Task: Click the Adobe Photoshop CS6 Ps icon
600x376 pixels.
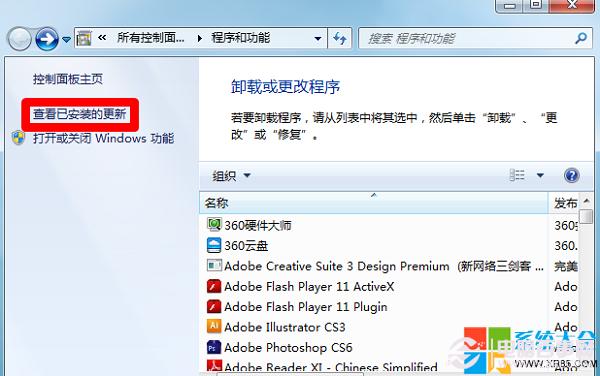Action: pos(214,347)
